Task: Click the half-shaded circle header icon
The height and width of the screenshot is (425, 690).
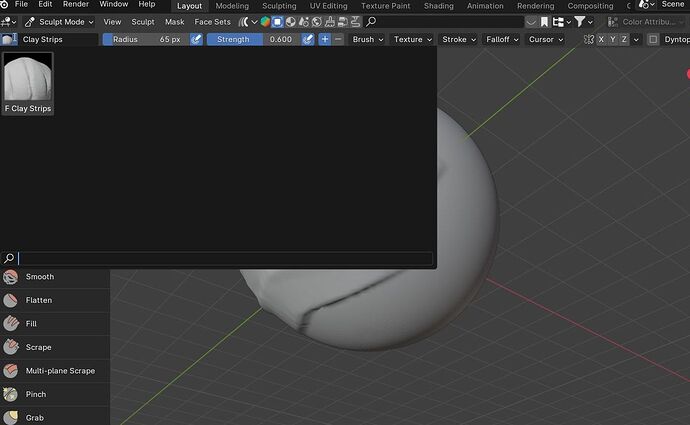Action: pos(290,22)
